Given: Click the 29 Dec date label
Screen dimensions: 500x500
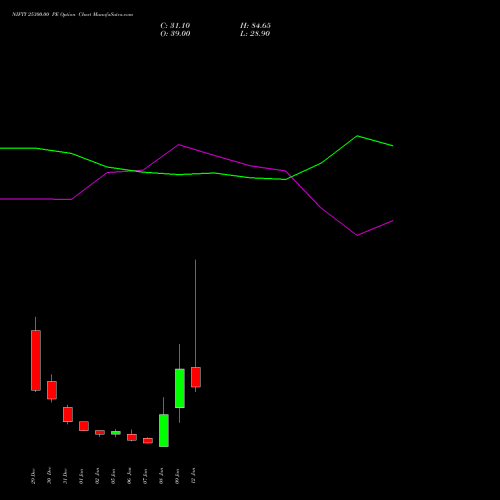Looking at the screenshot, I should click(x=33, y=476).
